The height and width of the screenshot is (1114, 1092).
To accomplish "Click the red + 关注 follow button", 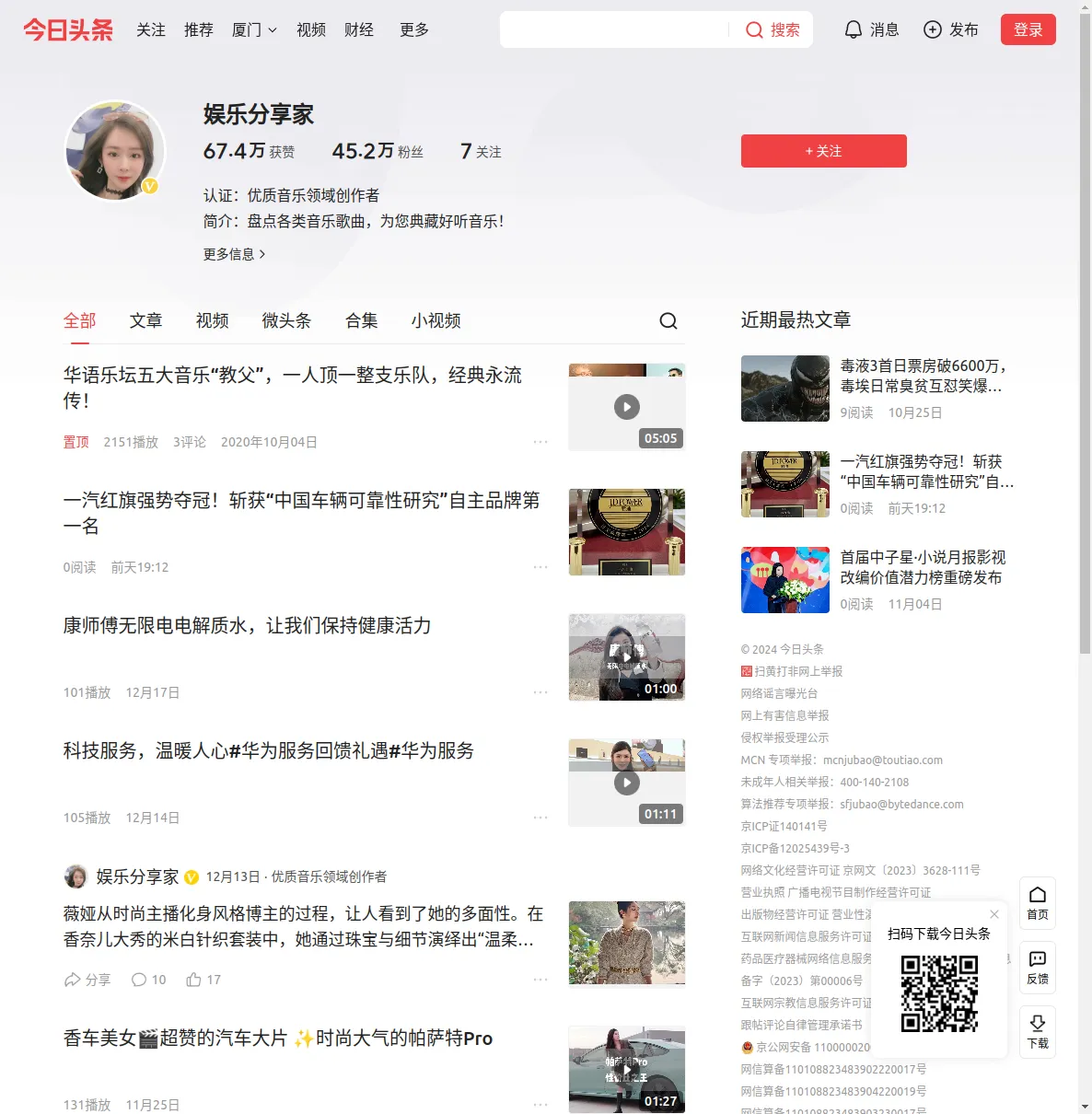I will (824, 151).
